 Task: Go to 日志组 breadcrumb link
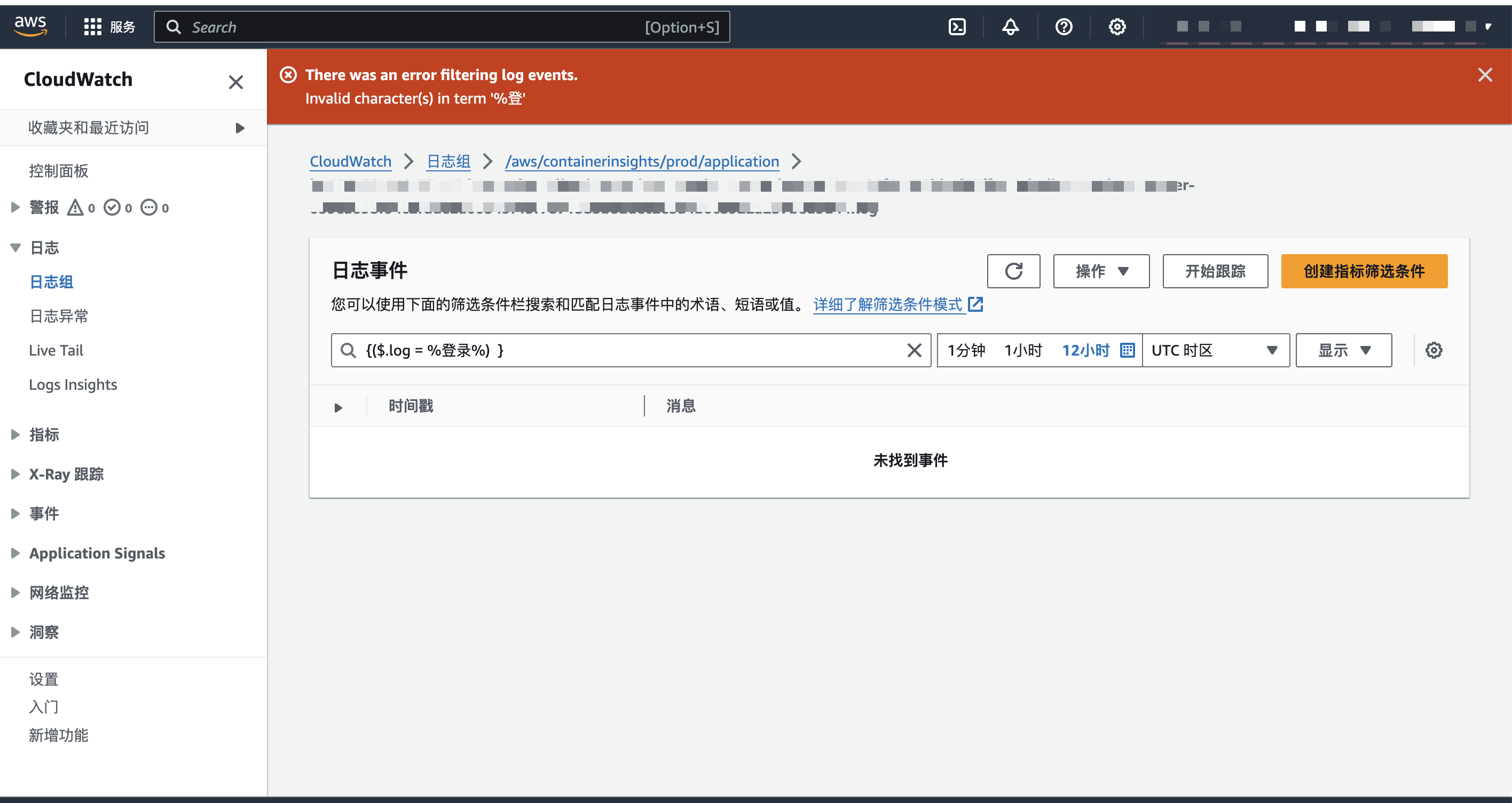click(448, 161)
